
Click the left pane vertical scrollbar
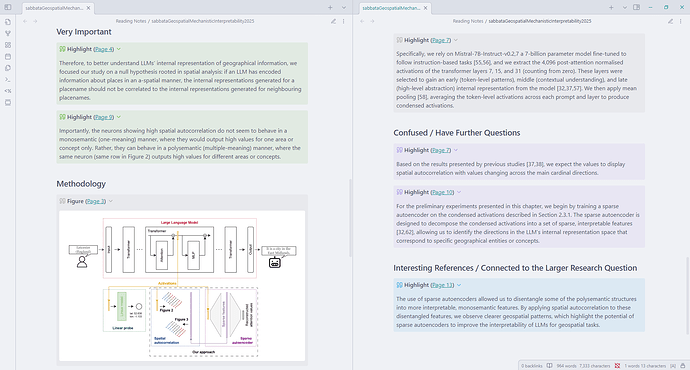point(350,218)
